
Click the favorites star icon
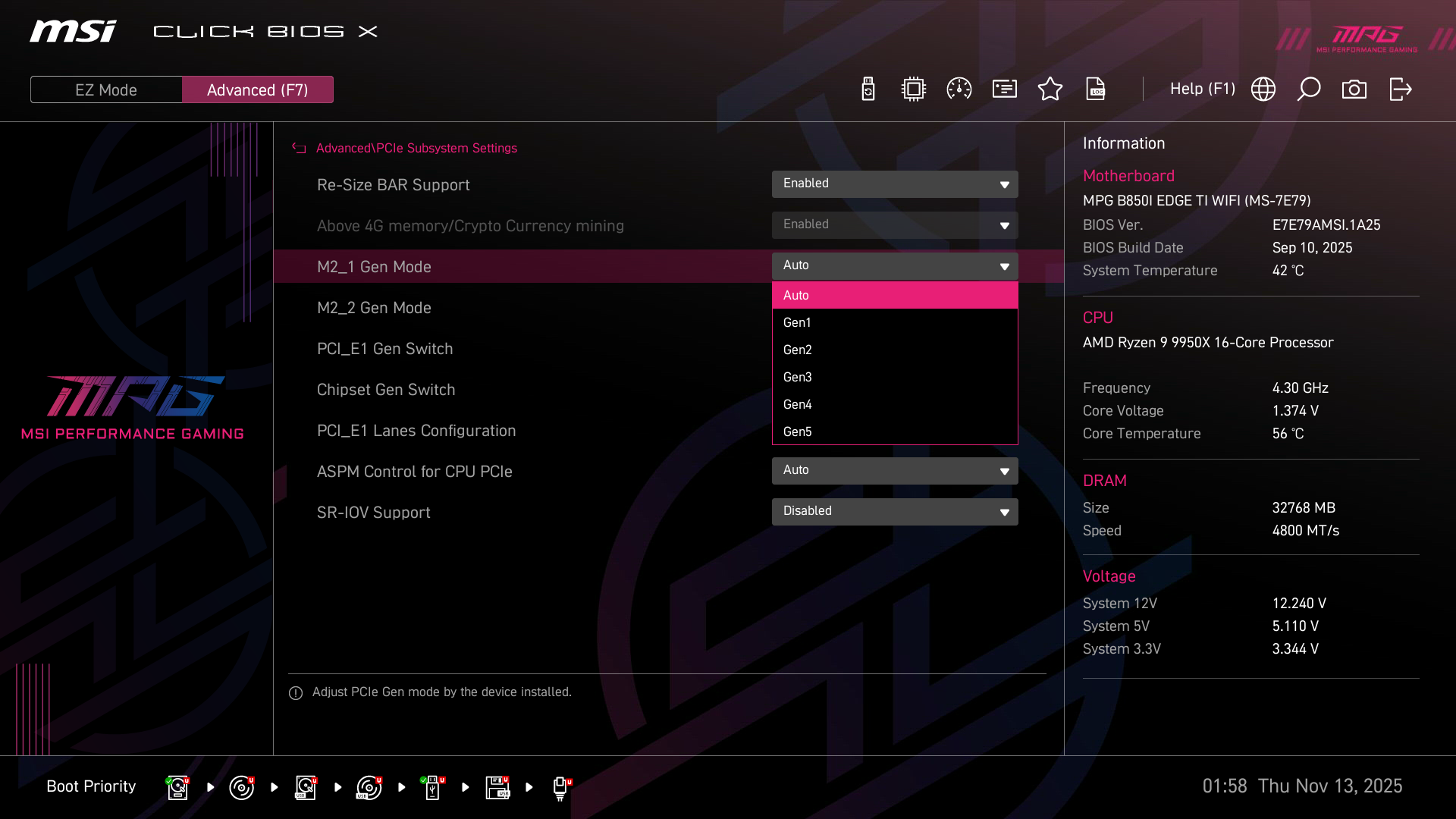click(x=1050, y=89)
